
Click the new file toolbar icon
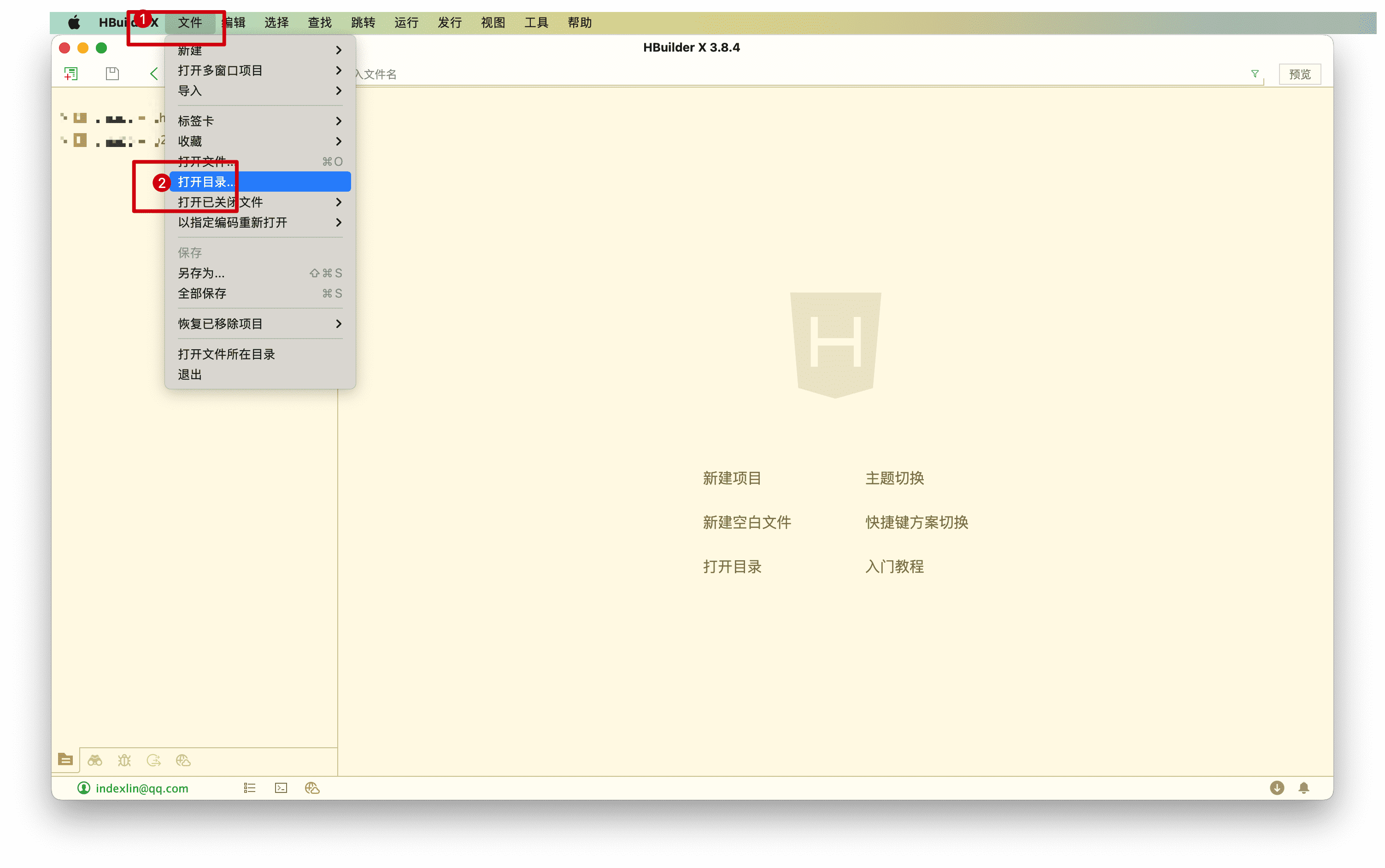tap(70, 73)
